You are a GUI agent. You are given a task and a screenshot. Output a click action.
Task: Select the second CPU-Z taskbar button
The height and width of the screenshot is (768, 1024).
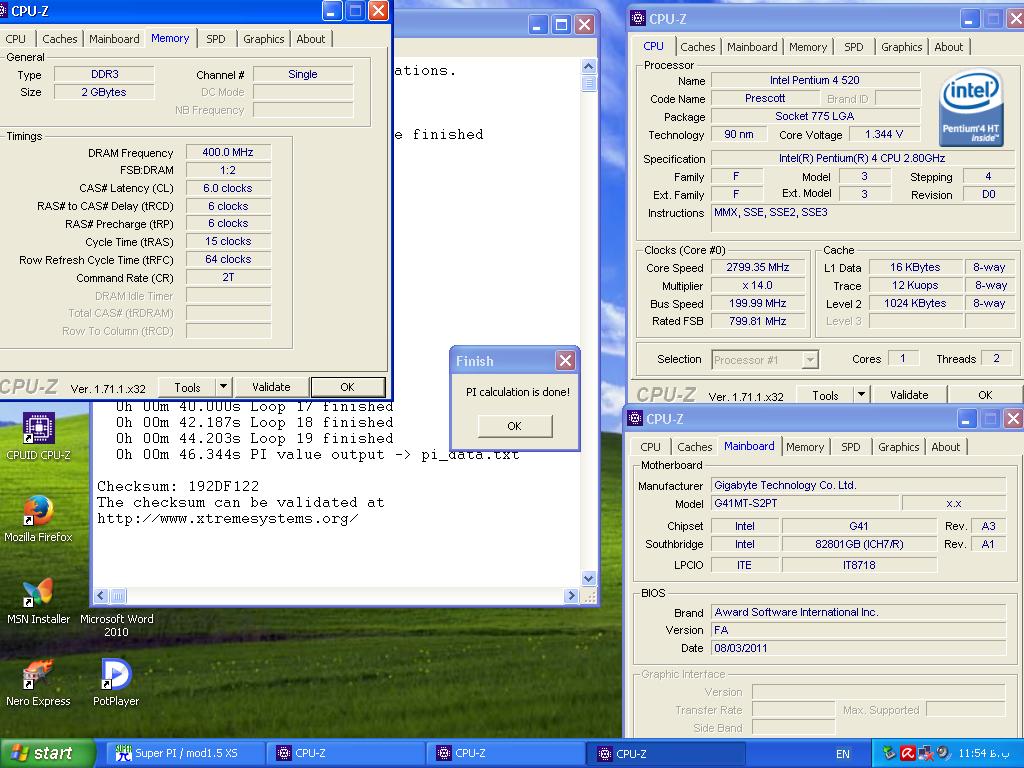(505, 754)
